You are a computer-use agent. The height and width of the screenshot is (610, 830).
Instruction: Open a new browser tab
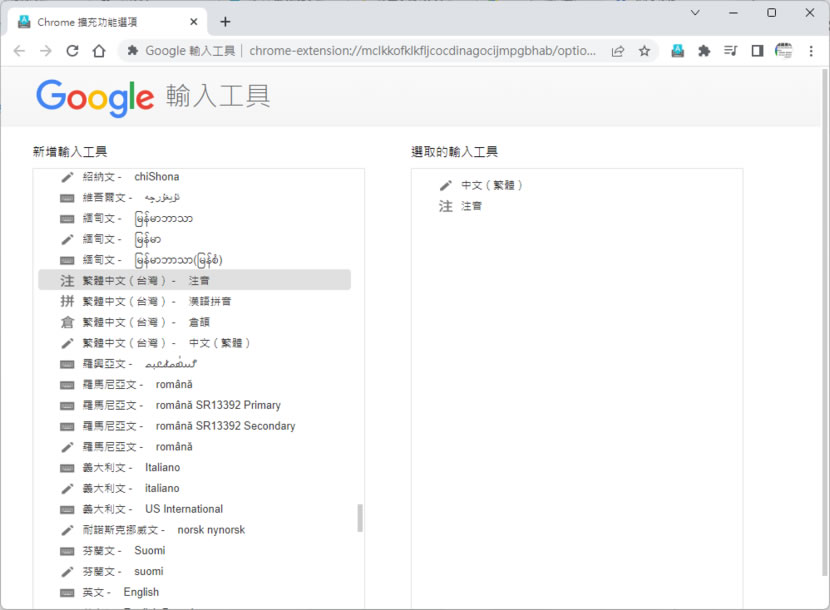tap(225, 22)
